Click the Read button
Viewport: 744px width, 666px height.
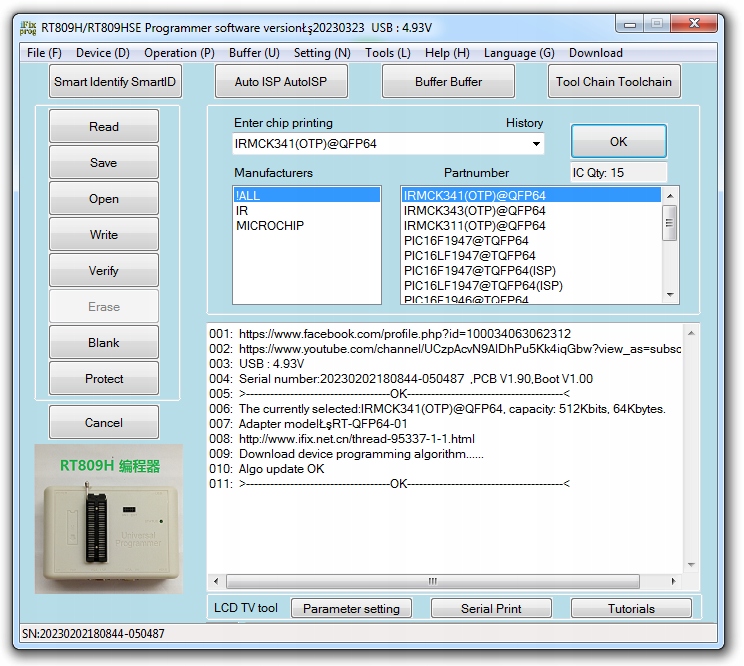click(x=104, y=127)
